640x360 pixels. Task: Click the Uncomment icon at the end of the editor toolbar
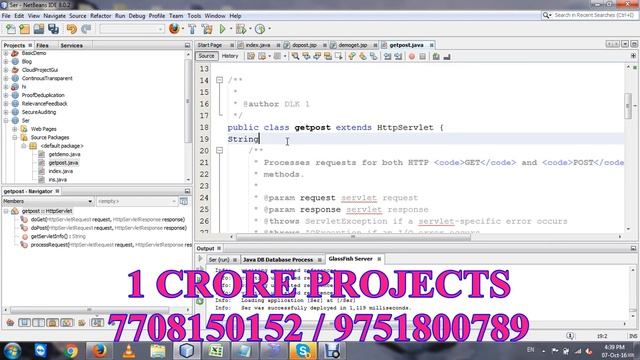[x=447, y=56]
